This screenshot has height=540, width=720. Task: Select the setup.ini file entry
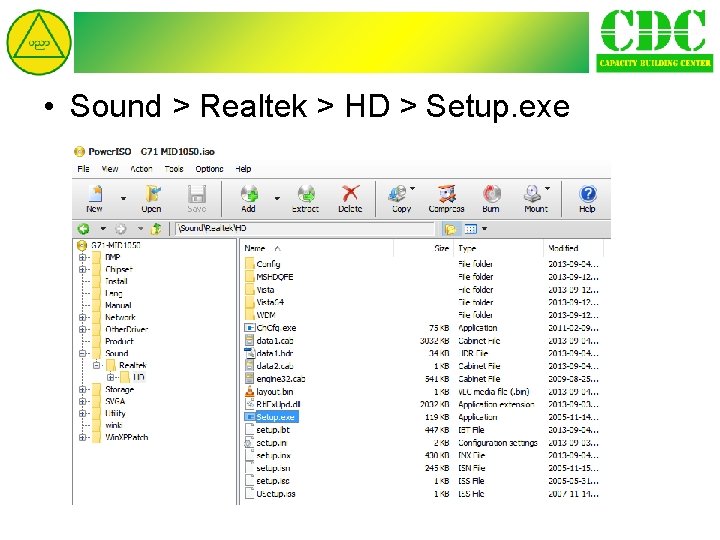click(x=271, y=443)
